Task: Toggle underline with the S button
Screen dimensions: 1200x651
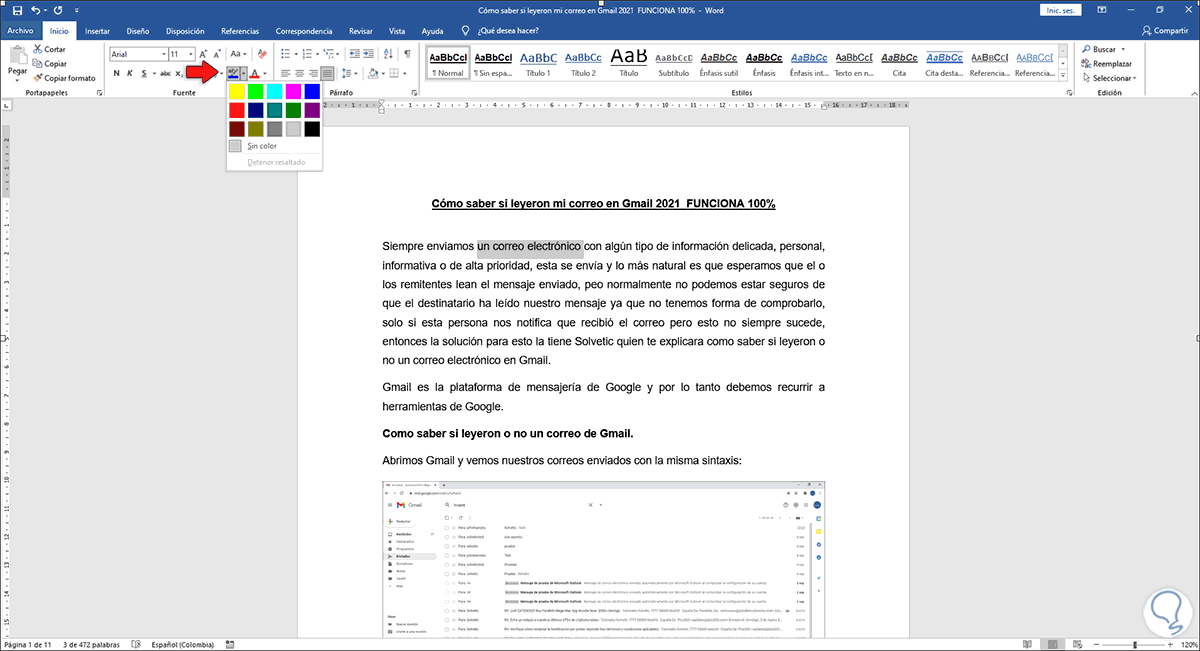Action: pos(144,73)
